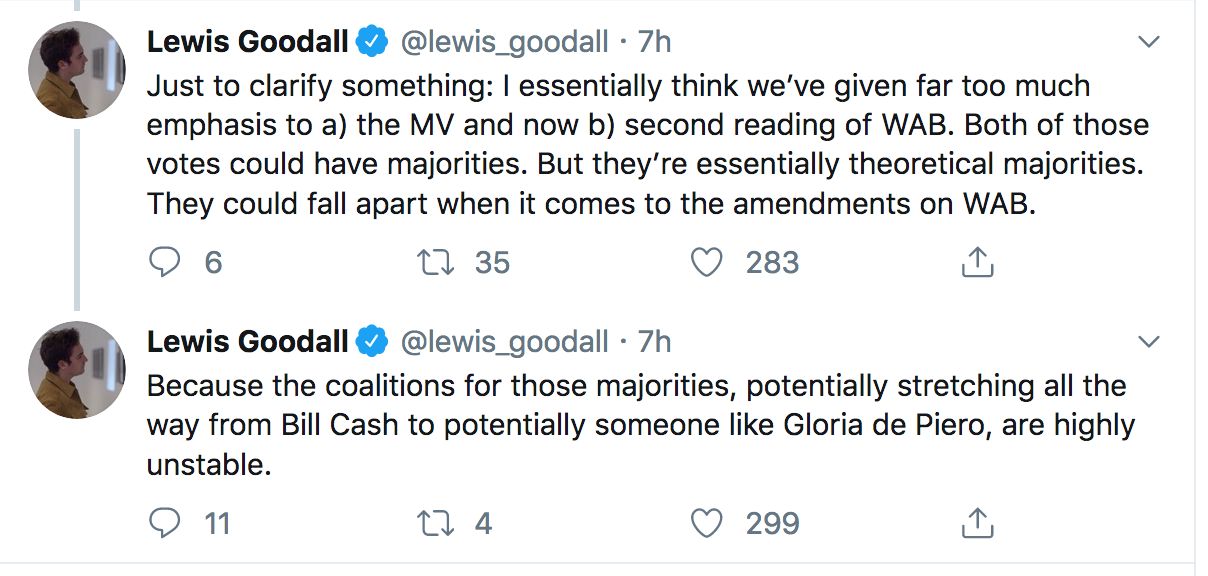The height and width of the screenshot is (576, 1208).
Task: Open the first tweet's 7h timestamp
Action: pyautogui.click(x=655, y=42)
